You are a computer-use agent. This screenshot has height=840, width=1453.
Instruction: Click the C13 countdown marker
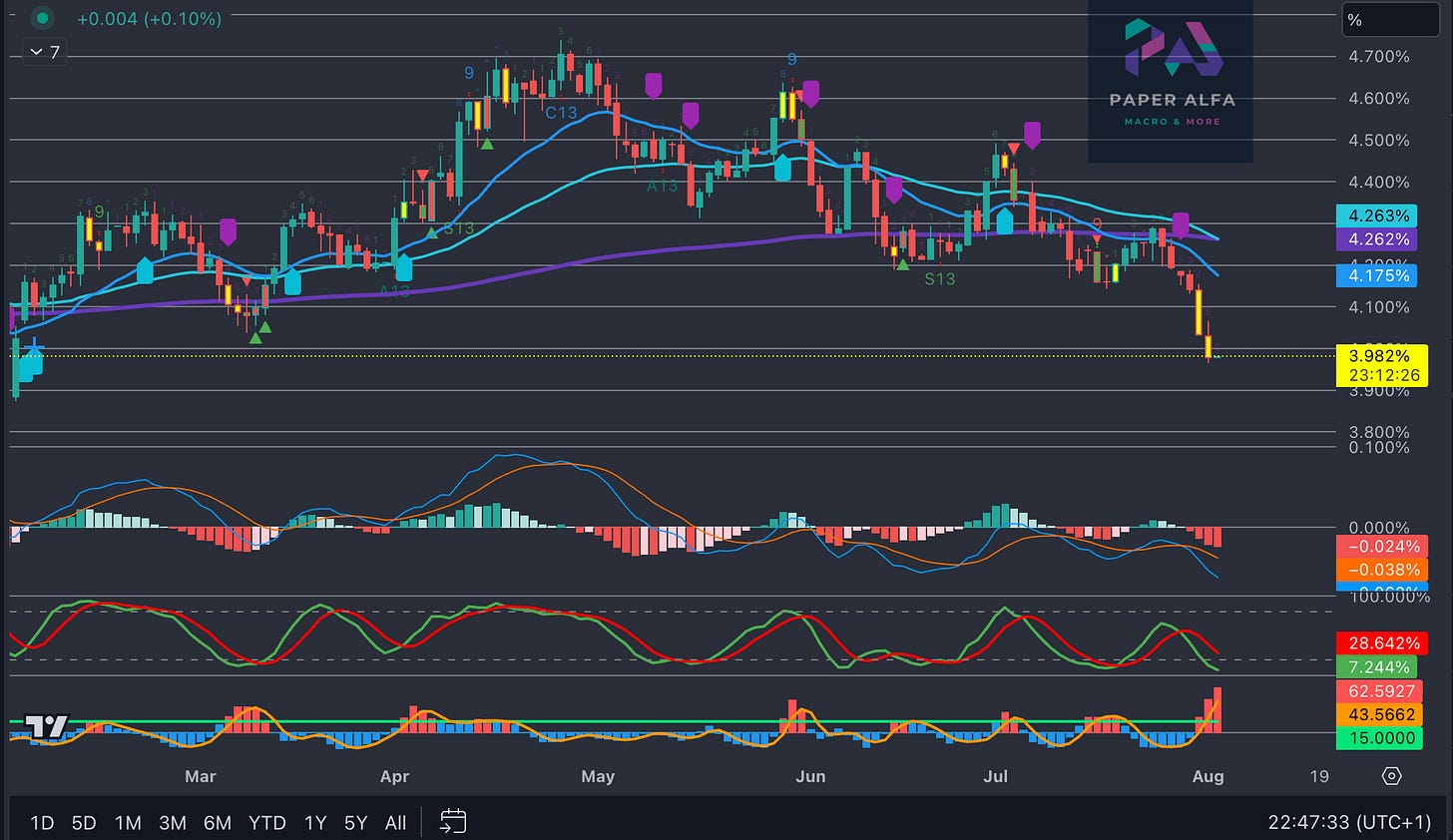coord(561,114)
